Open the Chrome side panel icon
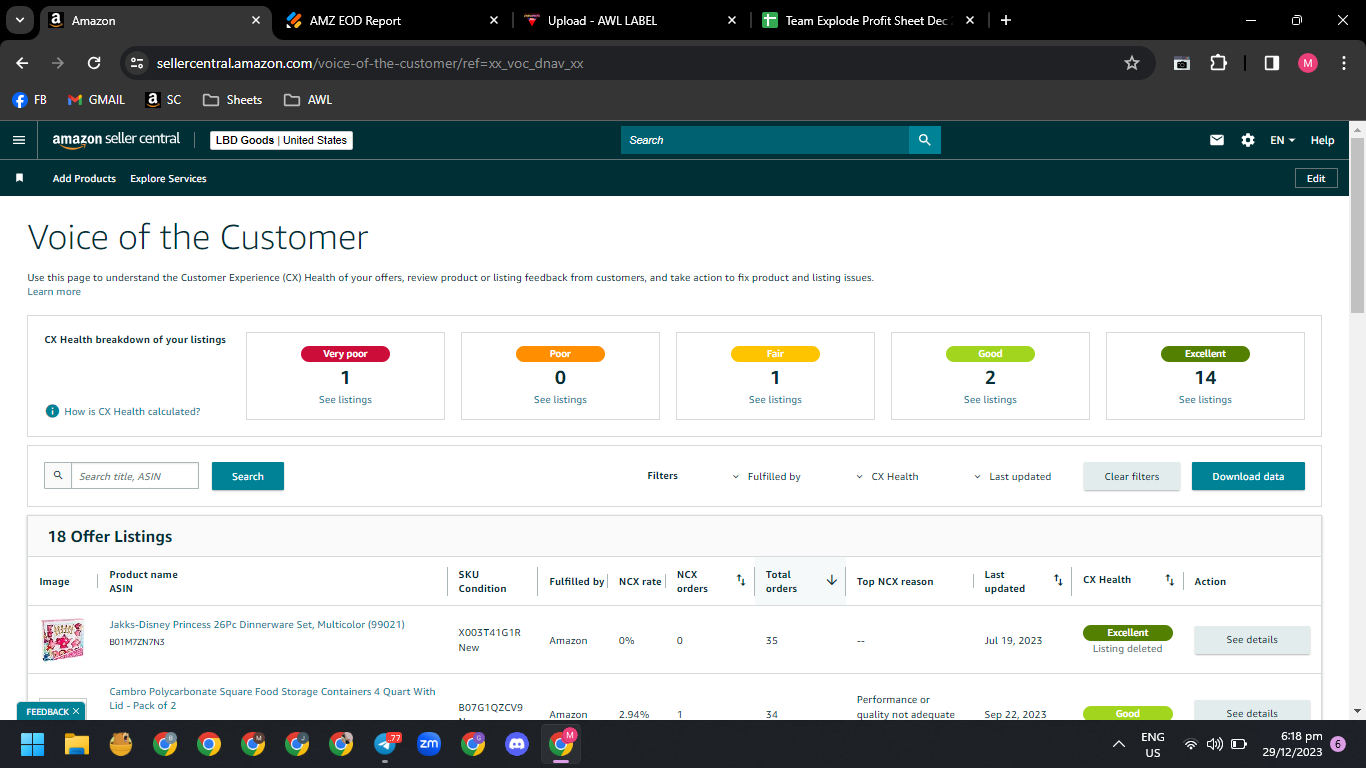The height and width of the screenshot is (768, 1366). [1272, 63]
